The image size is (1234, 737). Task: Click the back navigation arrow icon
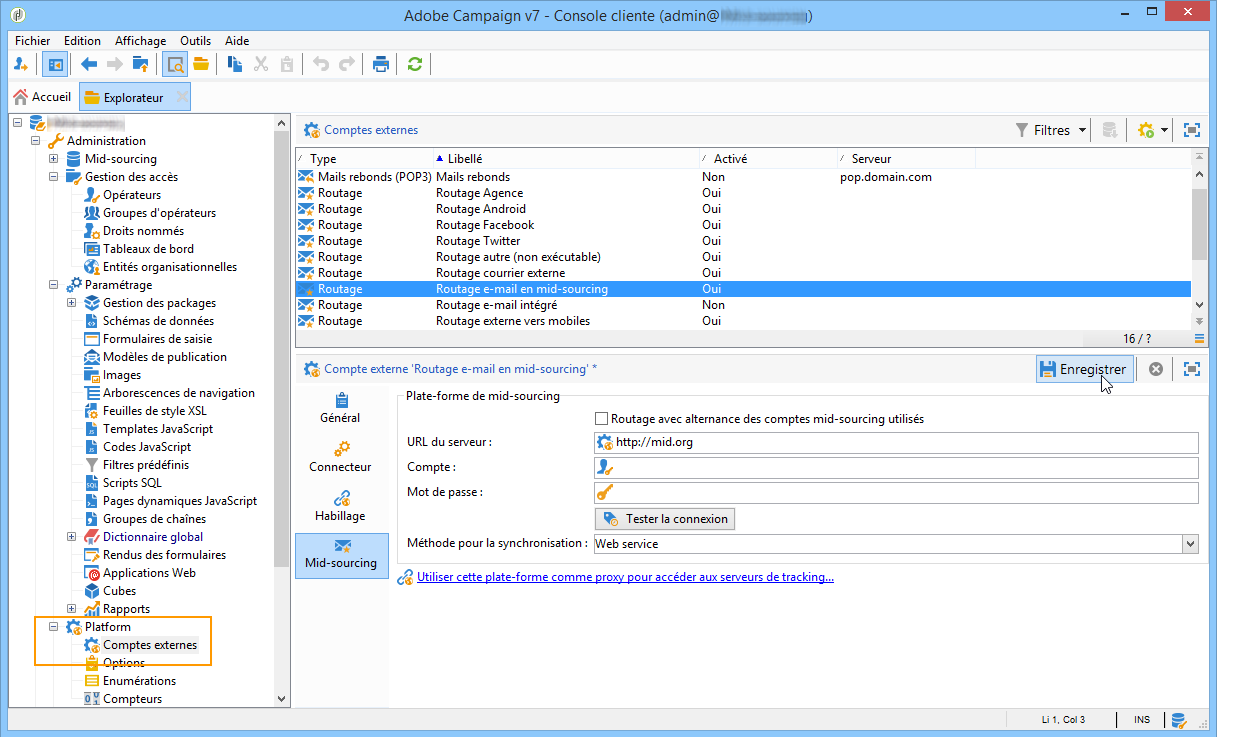click(89, 64)
